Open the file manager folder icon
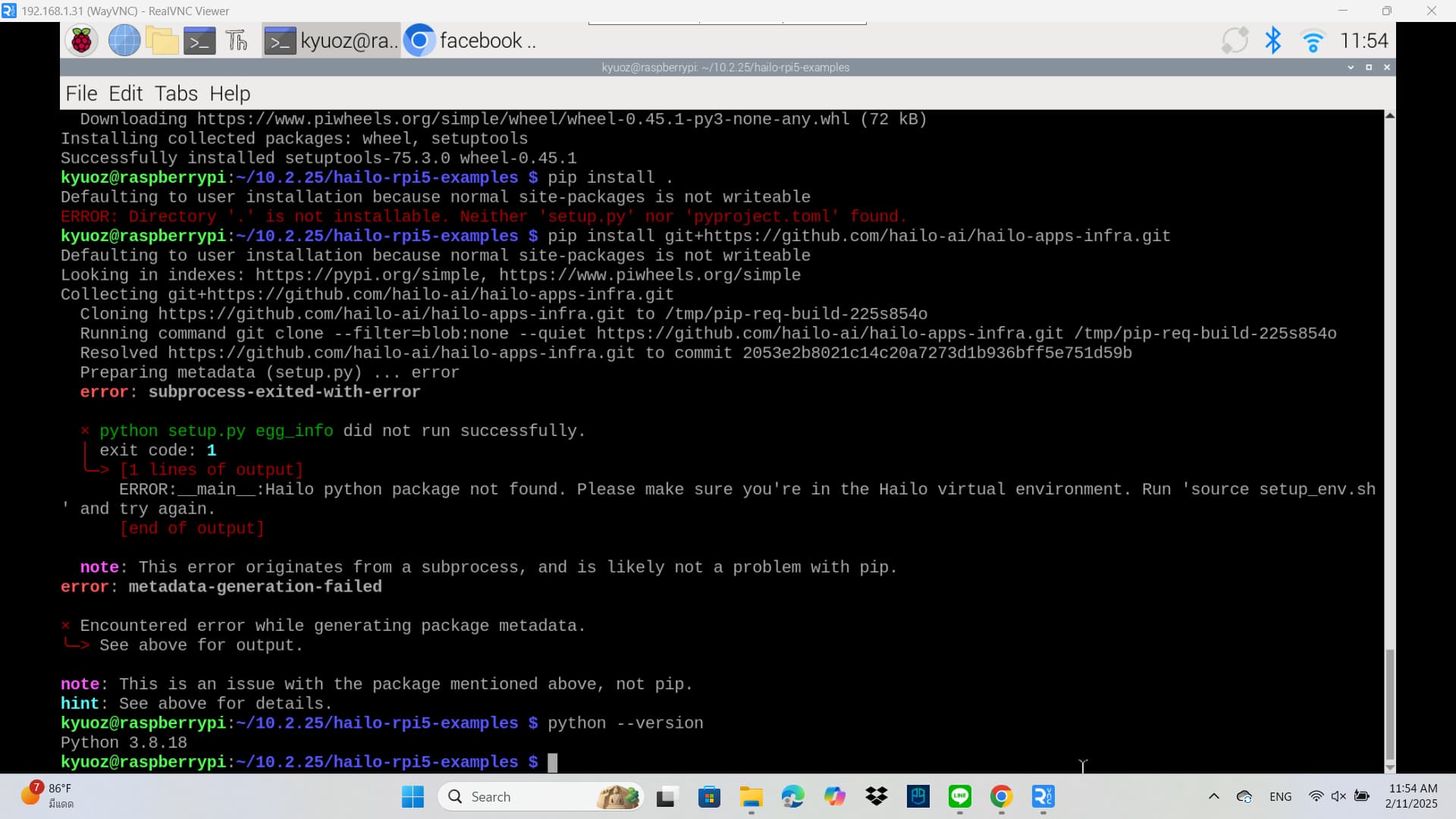1456x819 pixels. click(x=162, y=40)
